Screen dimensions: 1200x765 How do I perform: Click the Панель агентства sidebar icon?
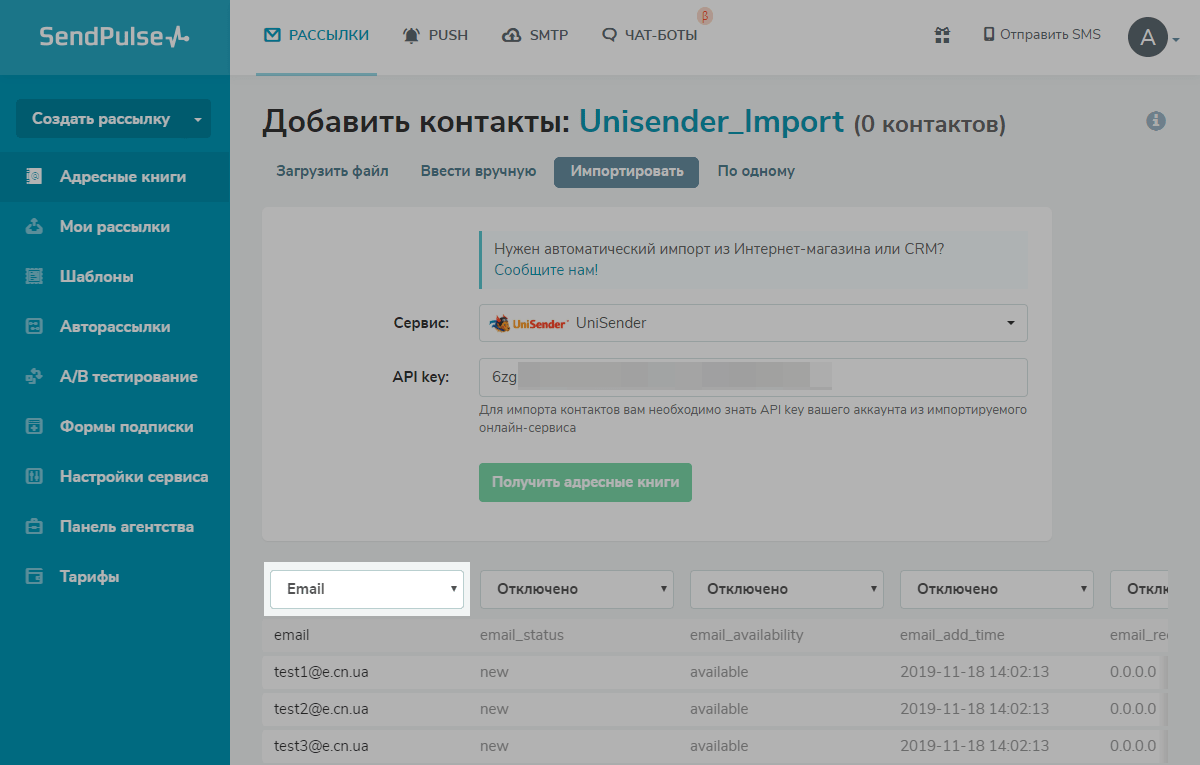point(34,527)
